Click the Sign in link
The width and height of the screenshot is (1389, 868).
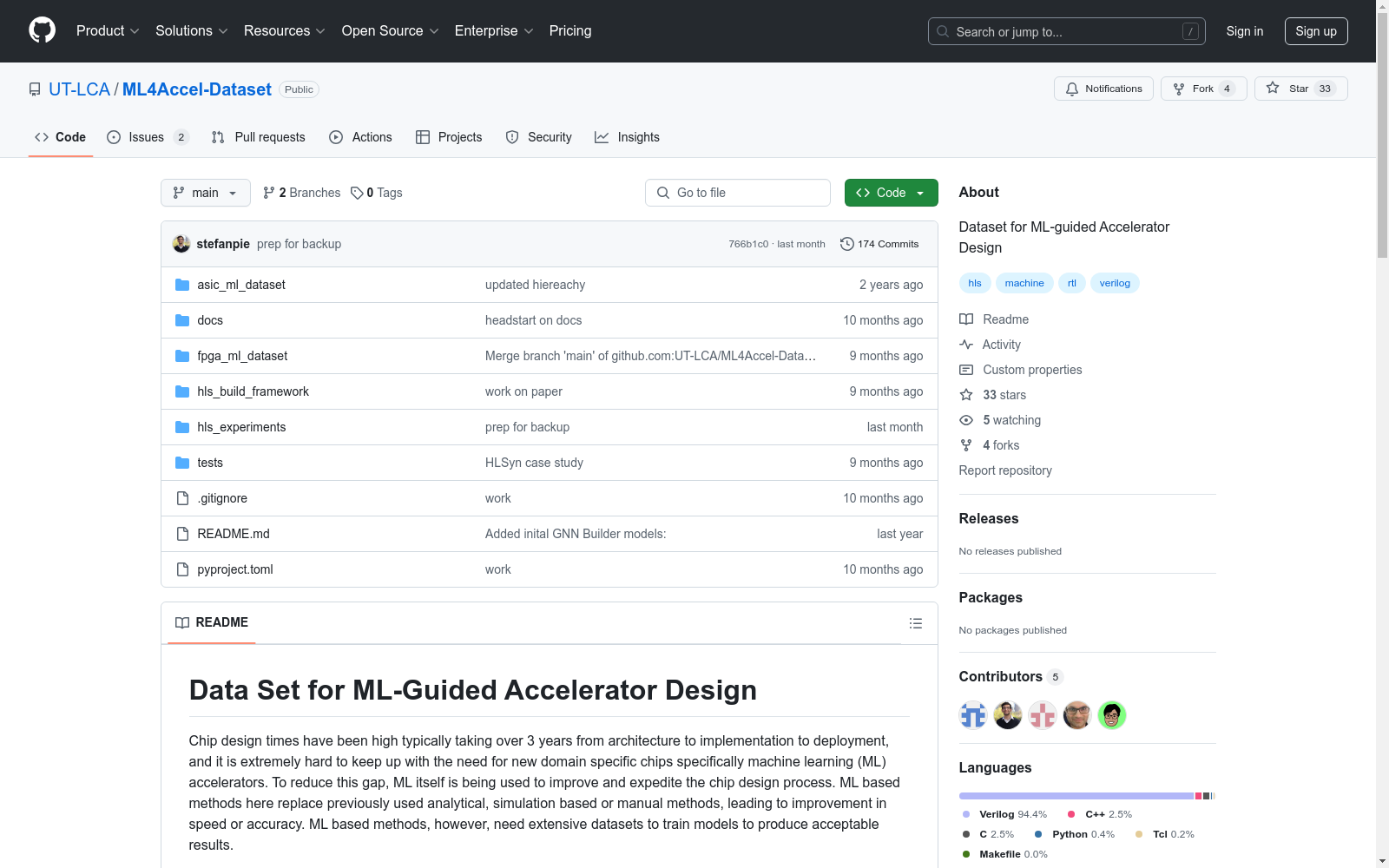pyautogui.click(x=1245, y=31)
